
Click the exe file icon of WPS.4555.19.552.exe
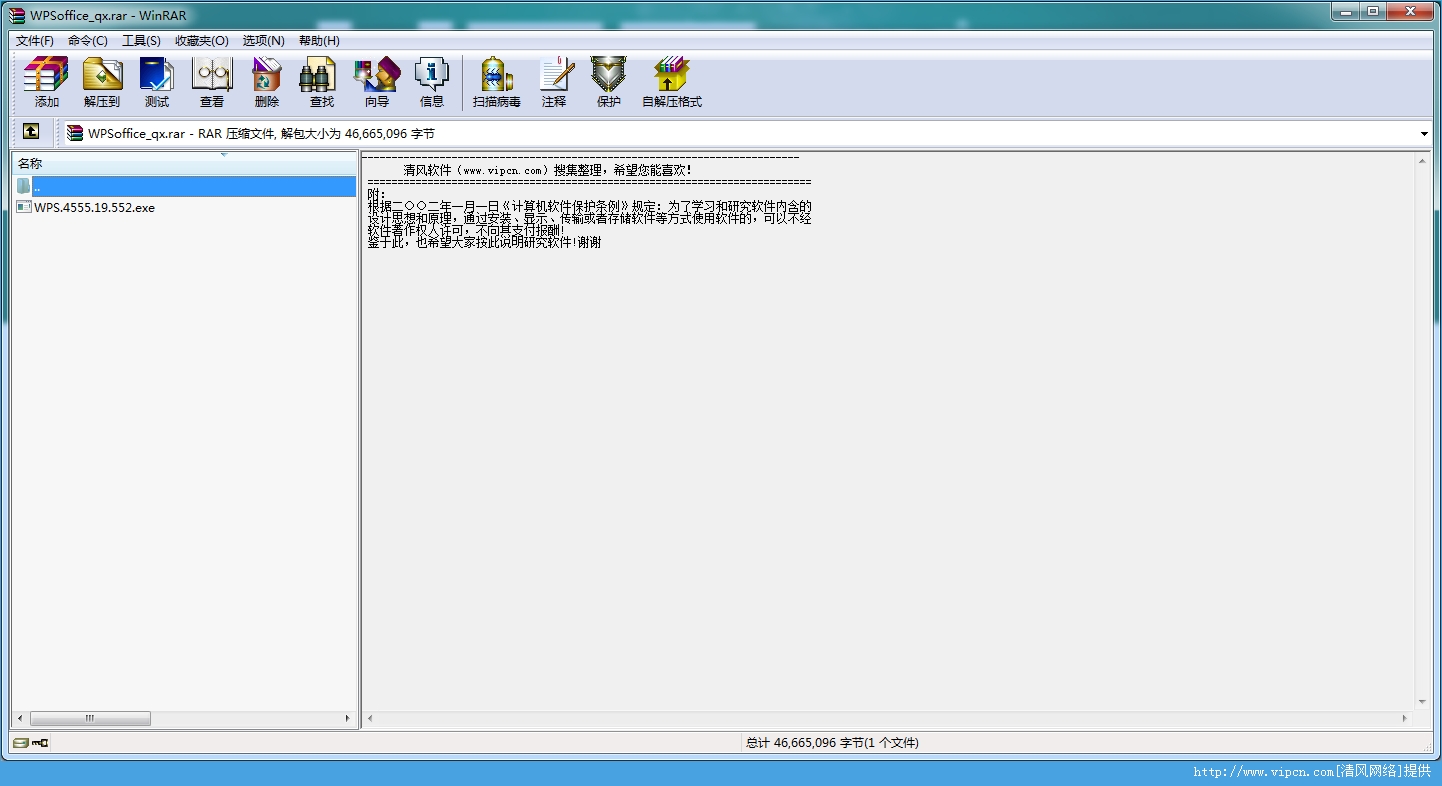pos(24,207)
